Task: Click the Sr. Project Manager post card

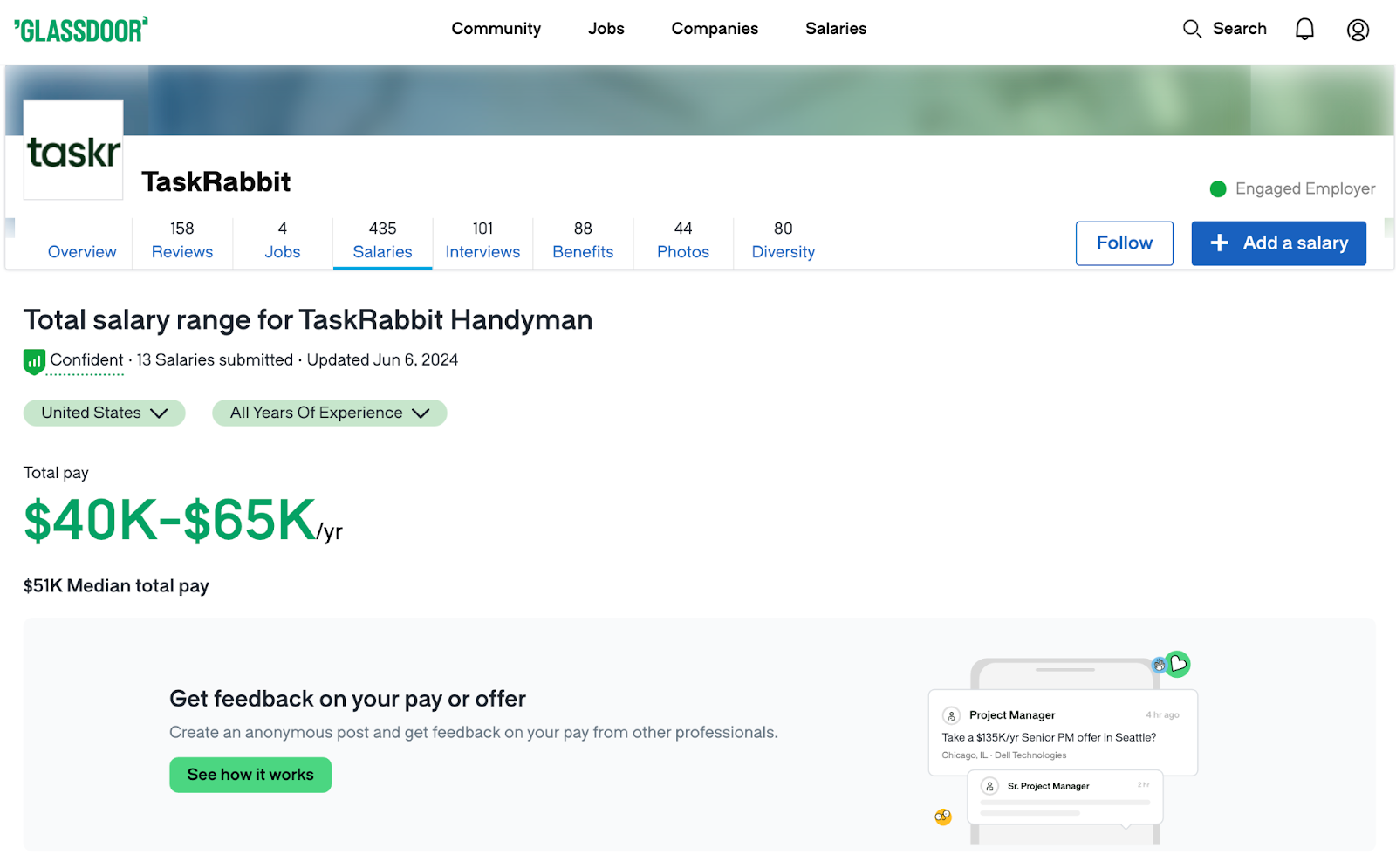Action: (x=1065, y=796)
